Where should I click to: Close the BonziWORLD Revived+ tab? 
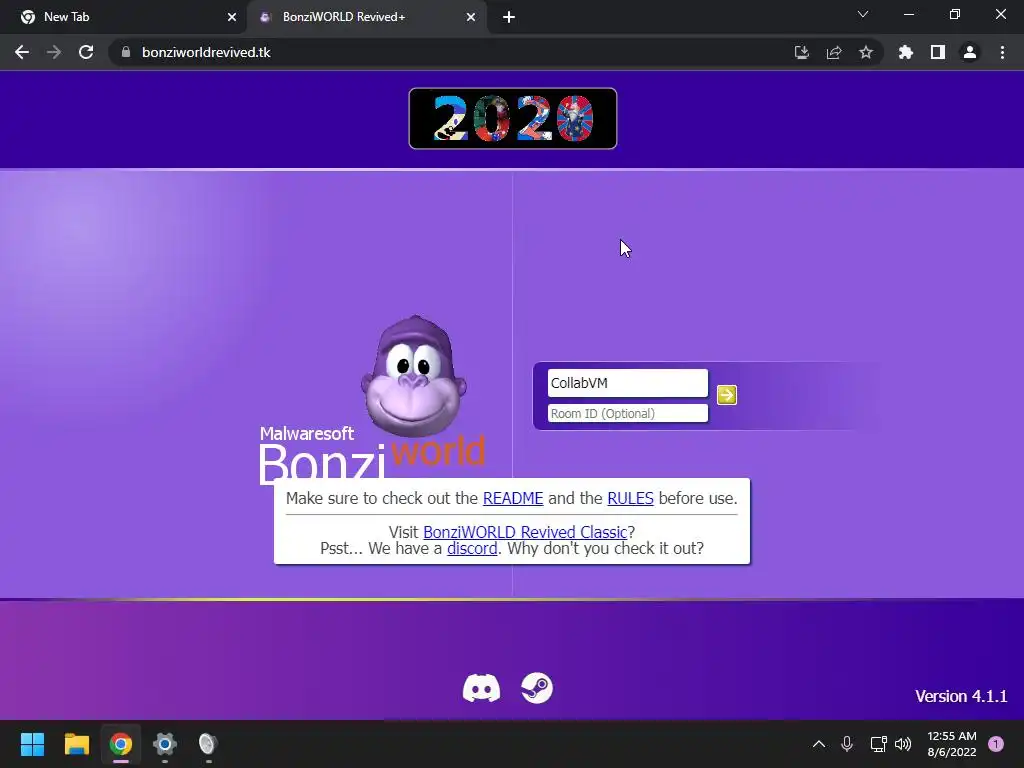(x=471, y=17)
